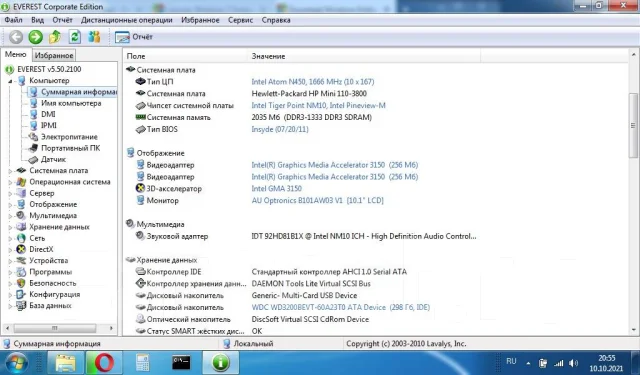Image resolution: width=640 pixels, height=375 pixels.
Task: Open the Отчёт menu in menu bar
Action: [x=62, y=20]
